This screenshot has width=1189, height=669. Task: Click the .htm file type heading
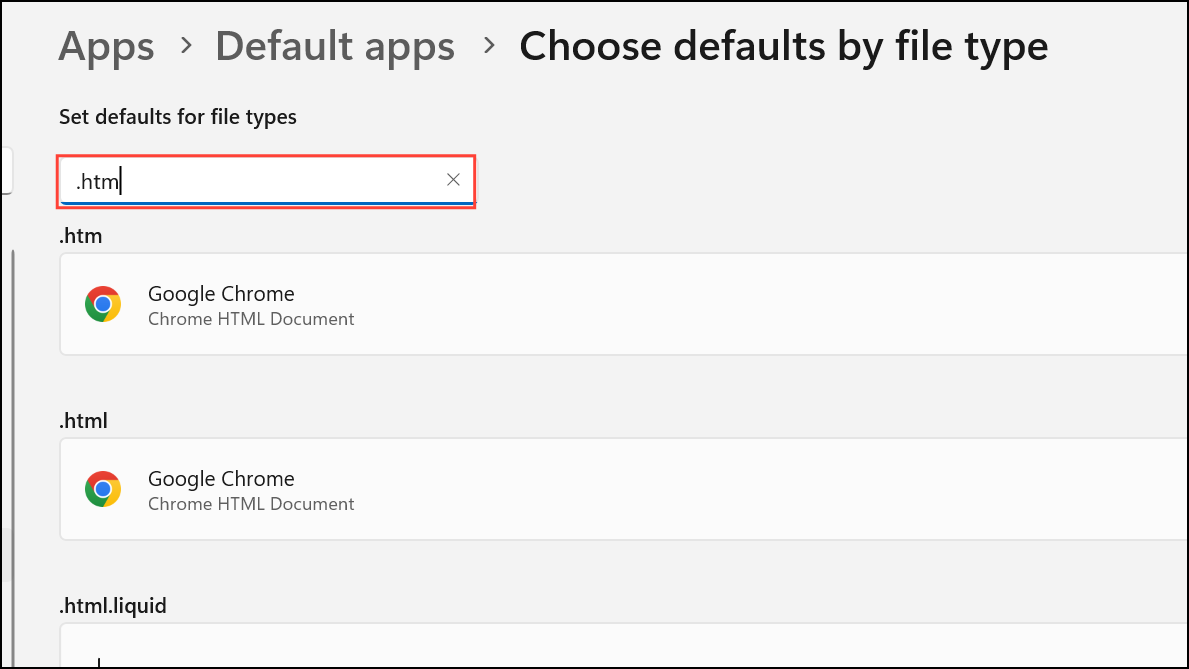click(x=81, y=236)
